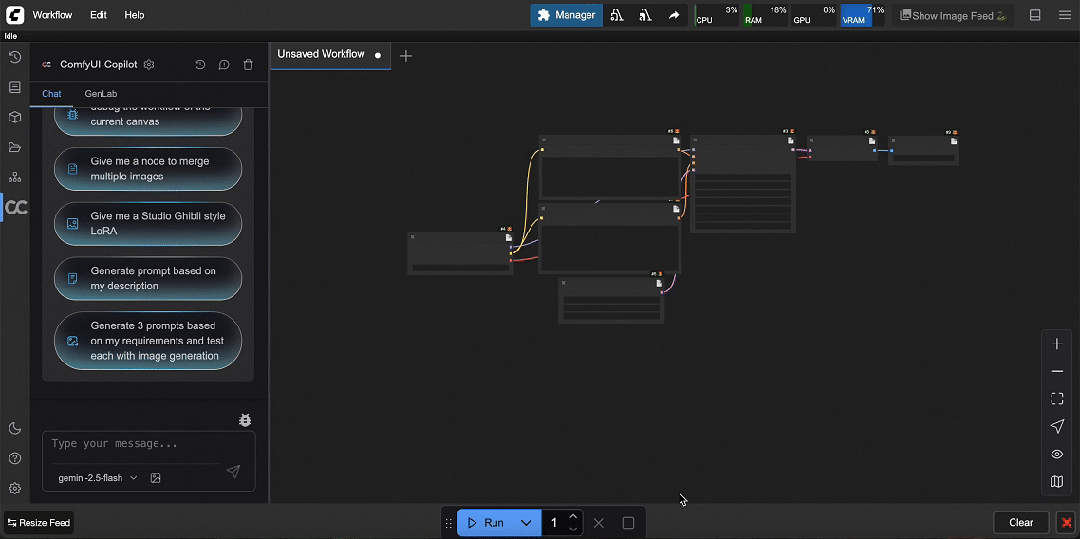Cancel the current run with X icon
The height and width of the screenshot is (539, 1080).
tap(599, 523)
